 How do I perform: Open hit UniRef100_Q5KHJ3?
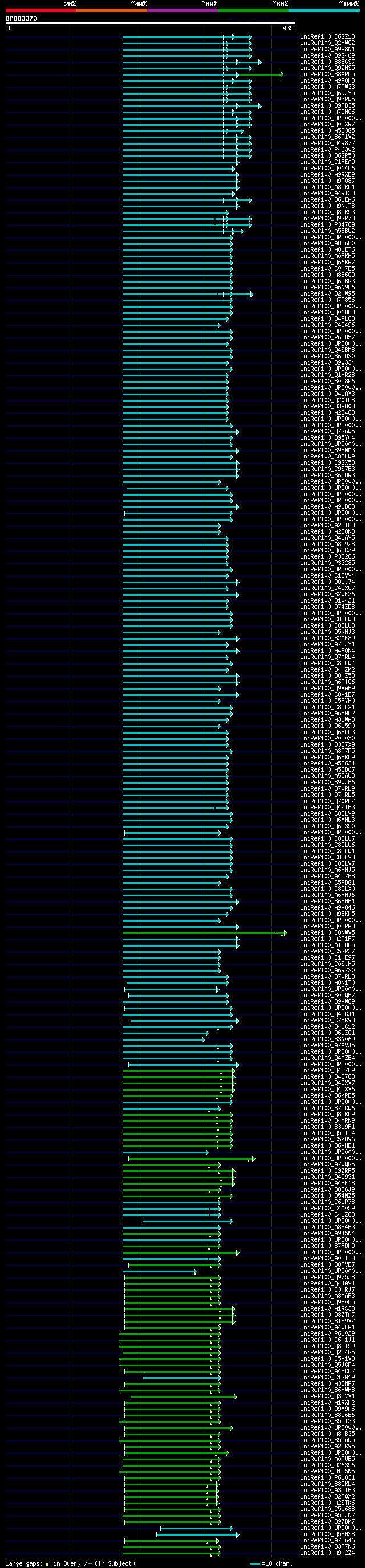coord(327,632)
